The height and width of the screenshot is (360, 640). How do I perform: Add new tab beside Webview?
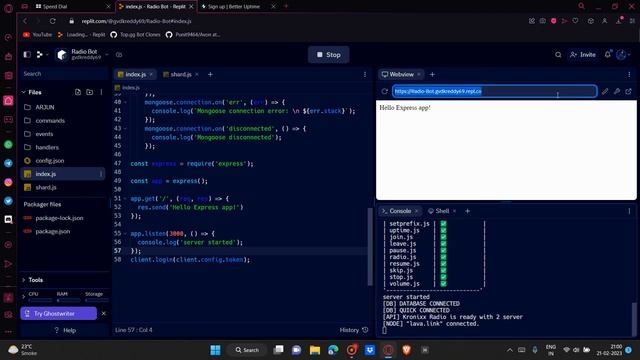(x=432, y=74)
